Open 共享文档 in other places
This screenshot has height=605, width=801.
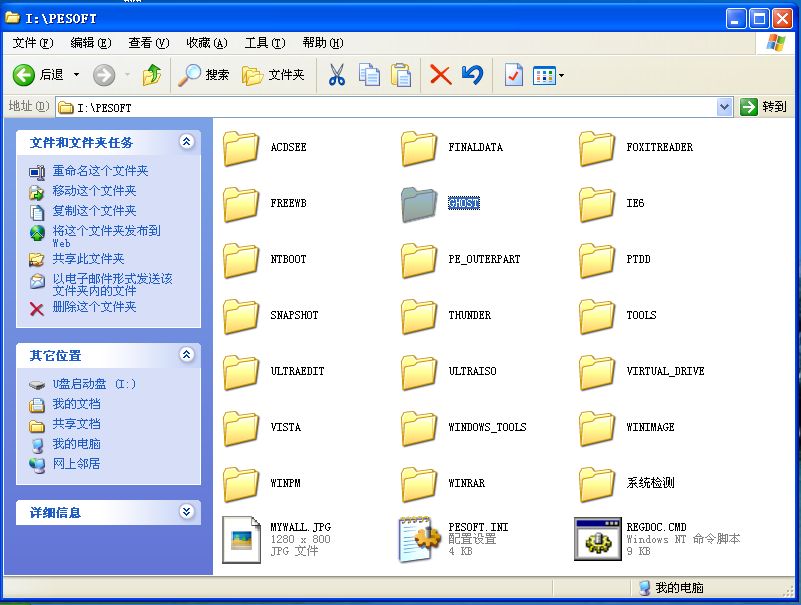click(x=76, y=424)
